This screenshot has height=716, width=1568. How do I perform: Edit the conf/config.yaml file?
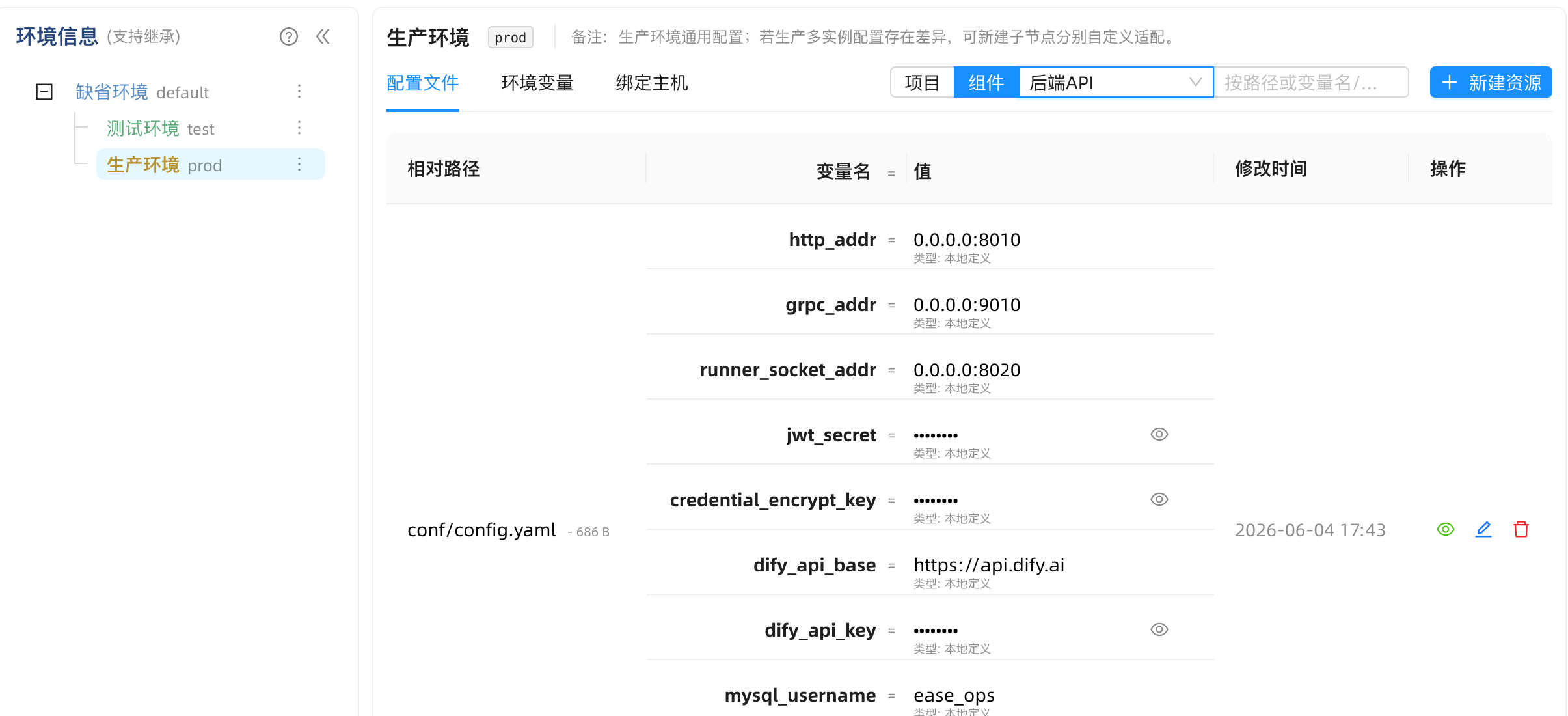click(1483, 529)
